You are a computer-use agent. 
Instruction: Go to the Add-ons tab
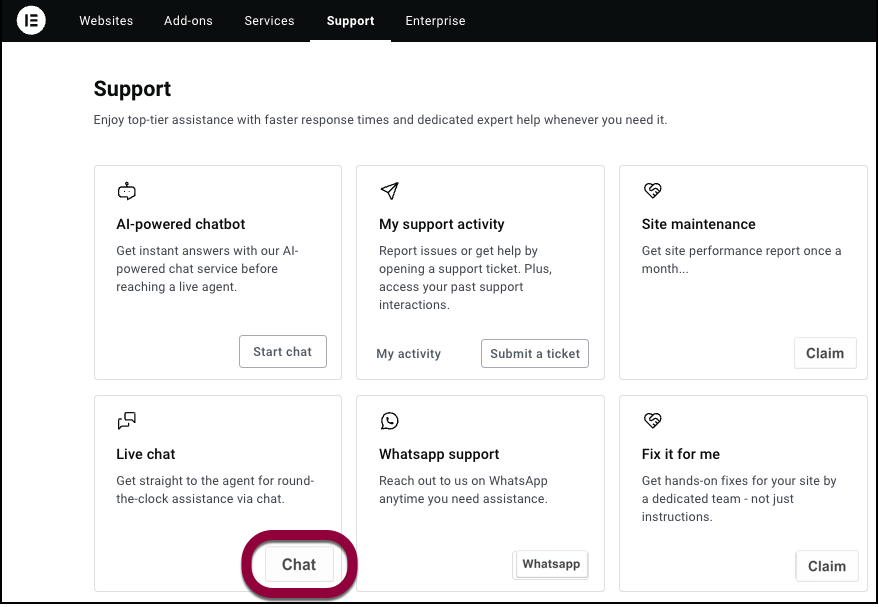[188, 21]
